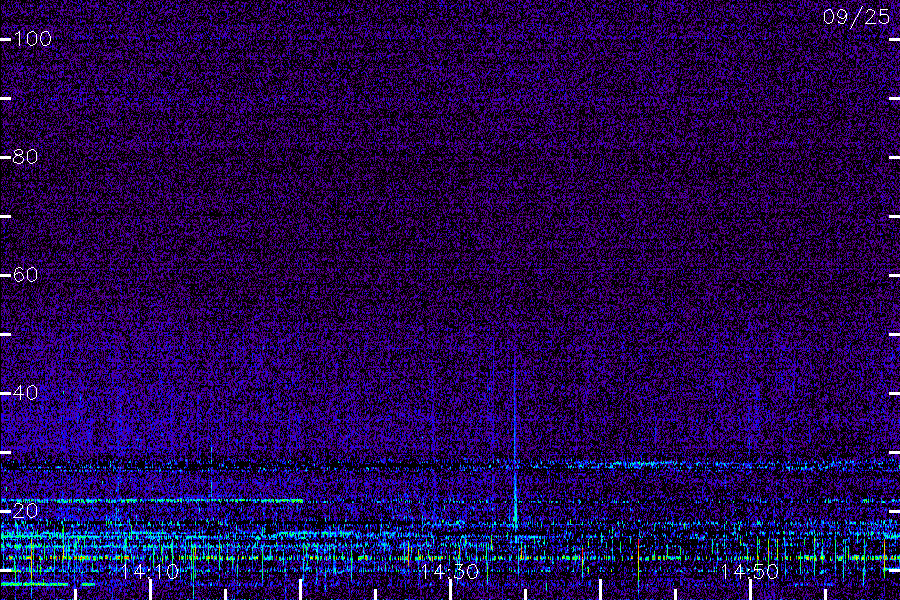This screenshot has width=900, height=600.
Task: Click the 80 frequency axis label
Action: (x=25, y=157)
